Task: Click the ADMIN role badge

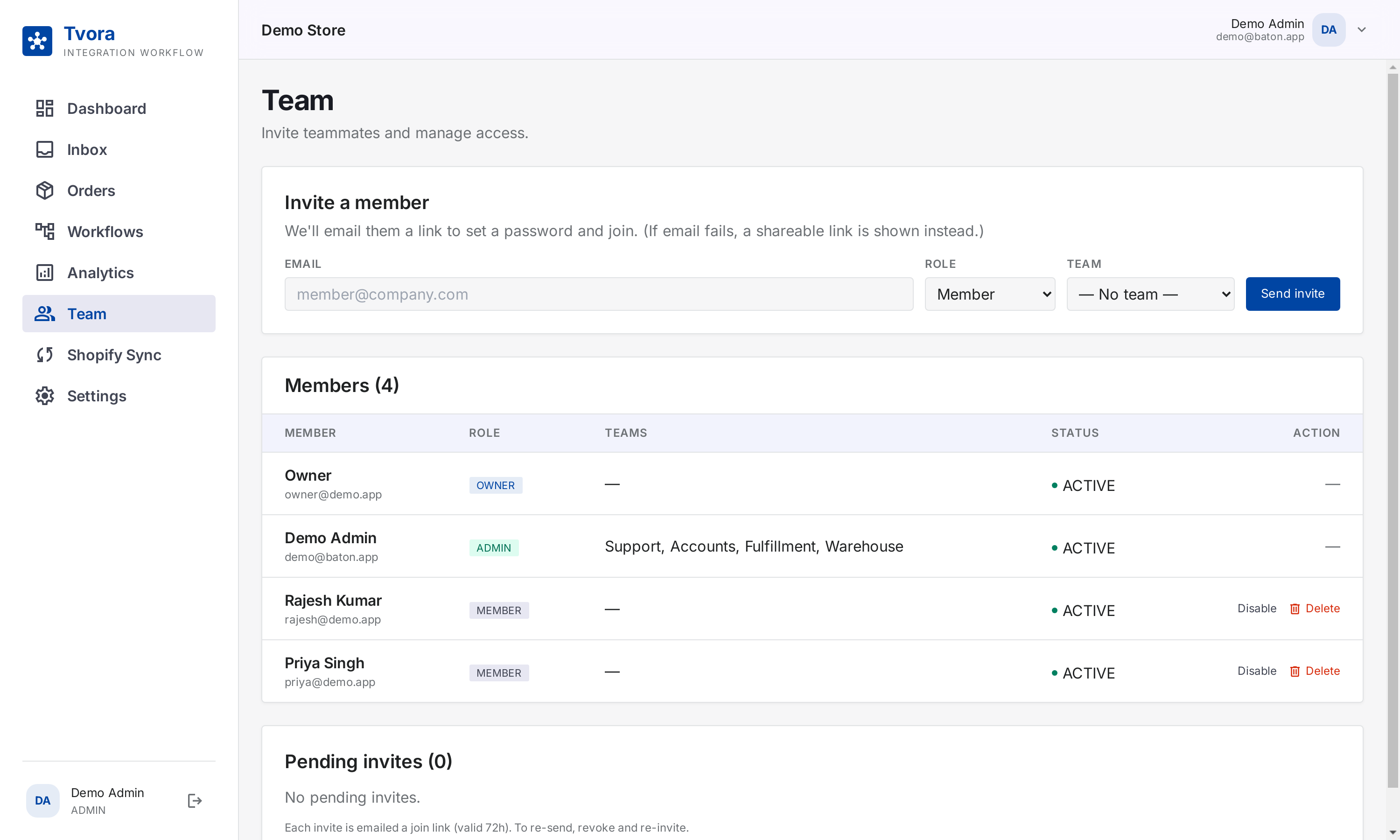Action: click(493, 548)
